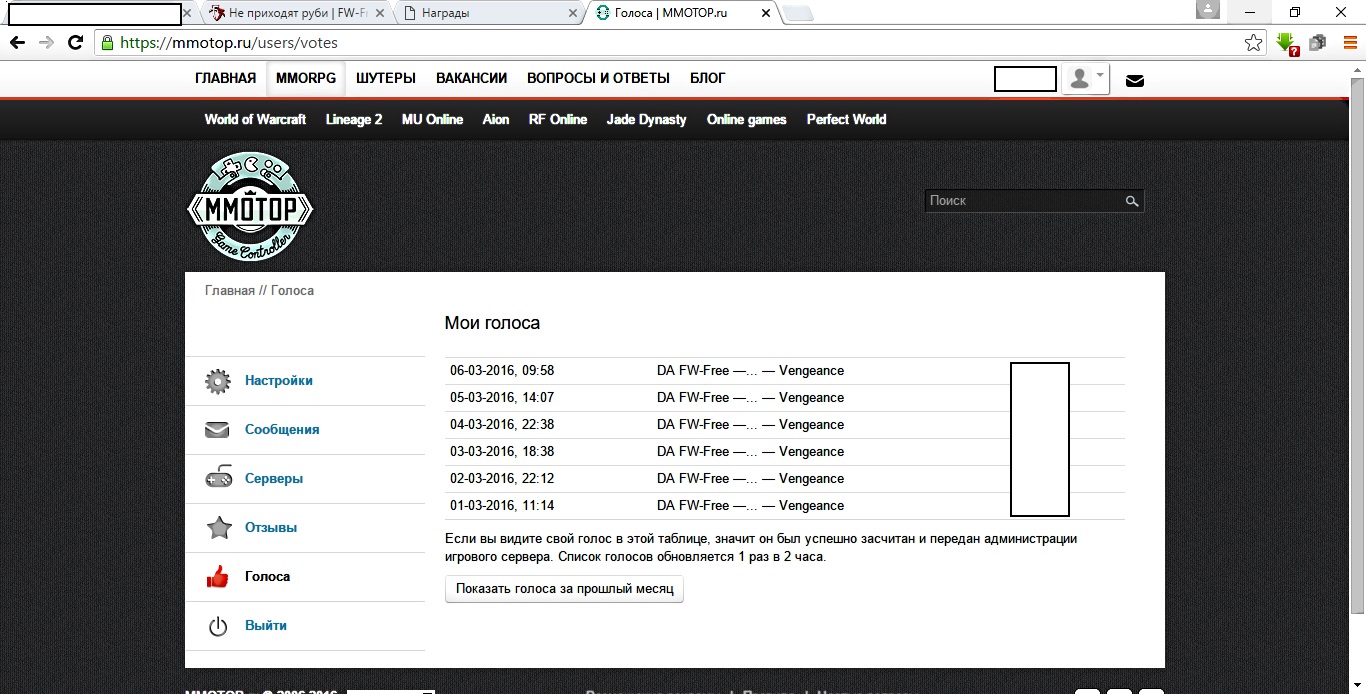Click the Главная breadcrumb link
1366x694 pixels.
[x=229, y=290]
